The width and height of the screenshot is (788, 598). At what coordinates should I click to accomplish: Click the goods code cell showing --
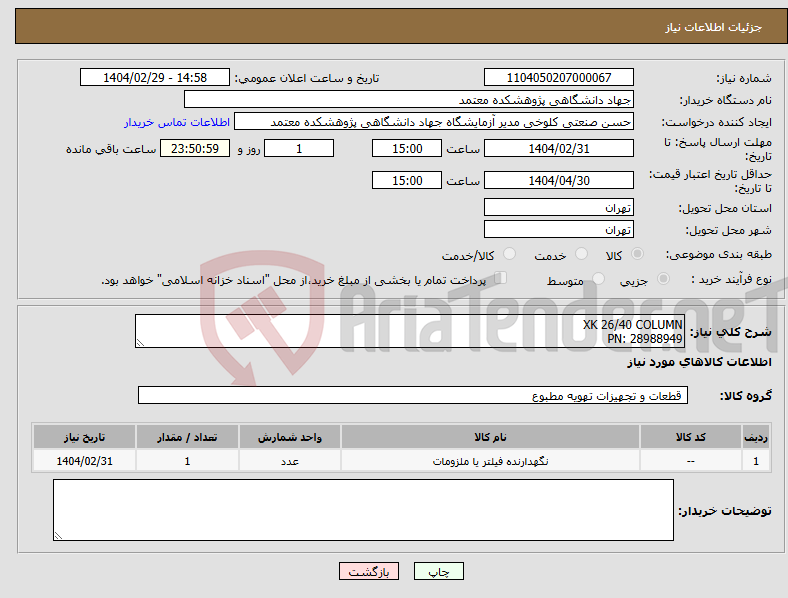point(691,461)
